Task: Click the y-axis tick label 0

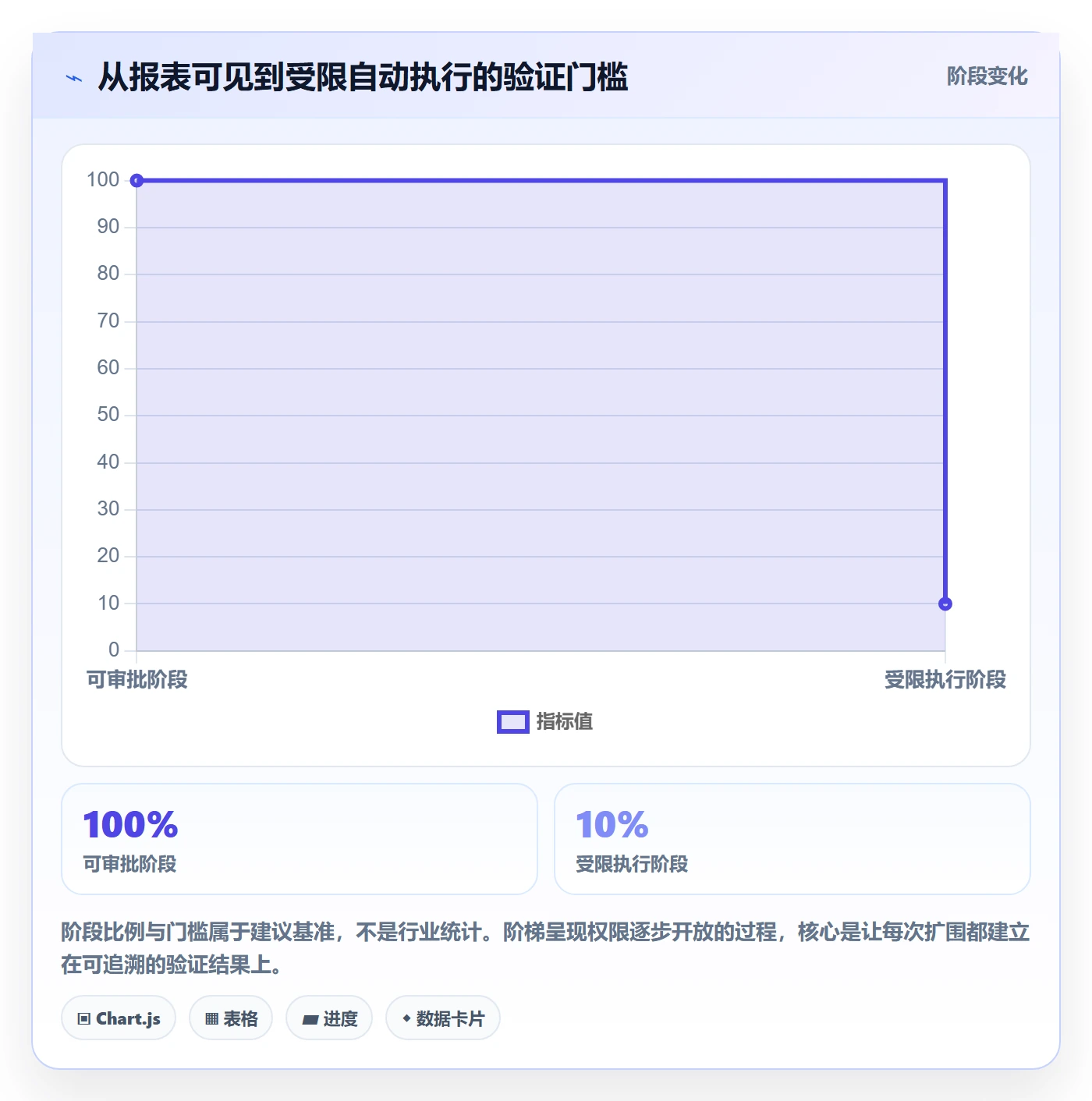Action: pos(114,650)
